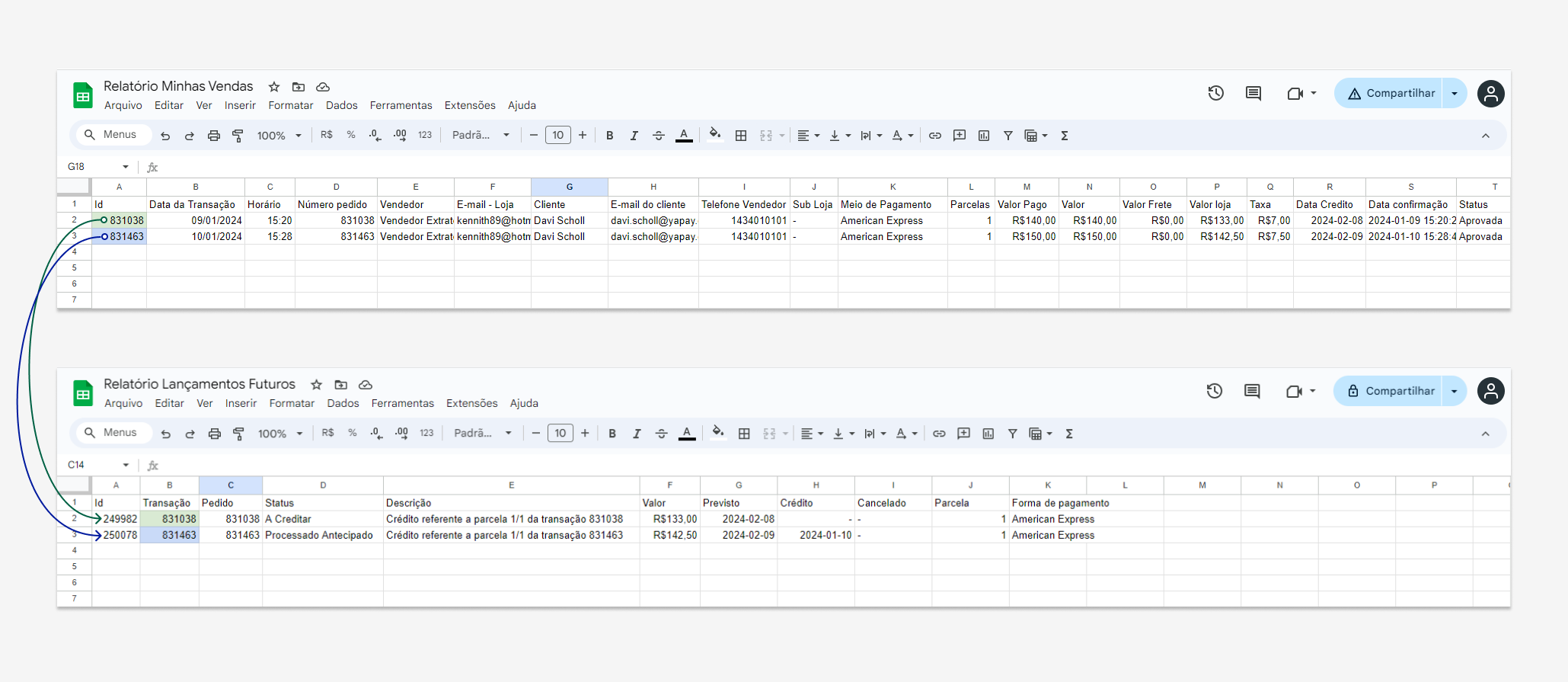The width and height of the screenshot is (1568, 682).
Task: Click Menus search box in Minhas Vendas toolbar
Action: tap(113, 135)
